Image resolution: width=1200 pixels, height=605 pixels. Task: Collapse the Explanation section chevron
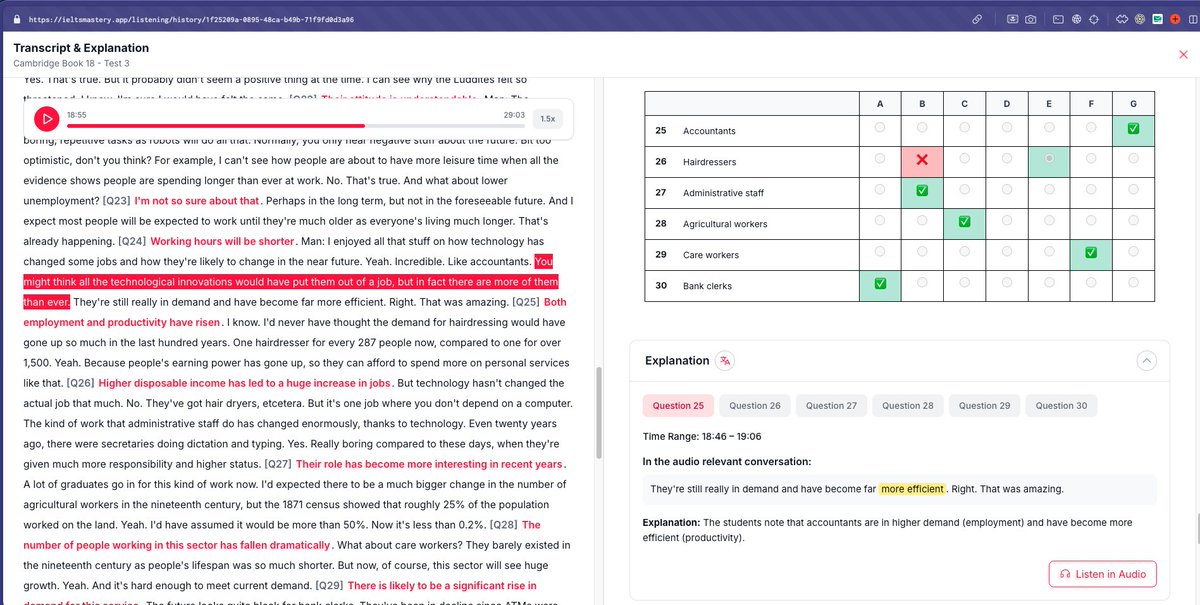(1147, 361)
